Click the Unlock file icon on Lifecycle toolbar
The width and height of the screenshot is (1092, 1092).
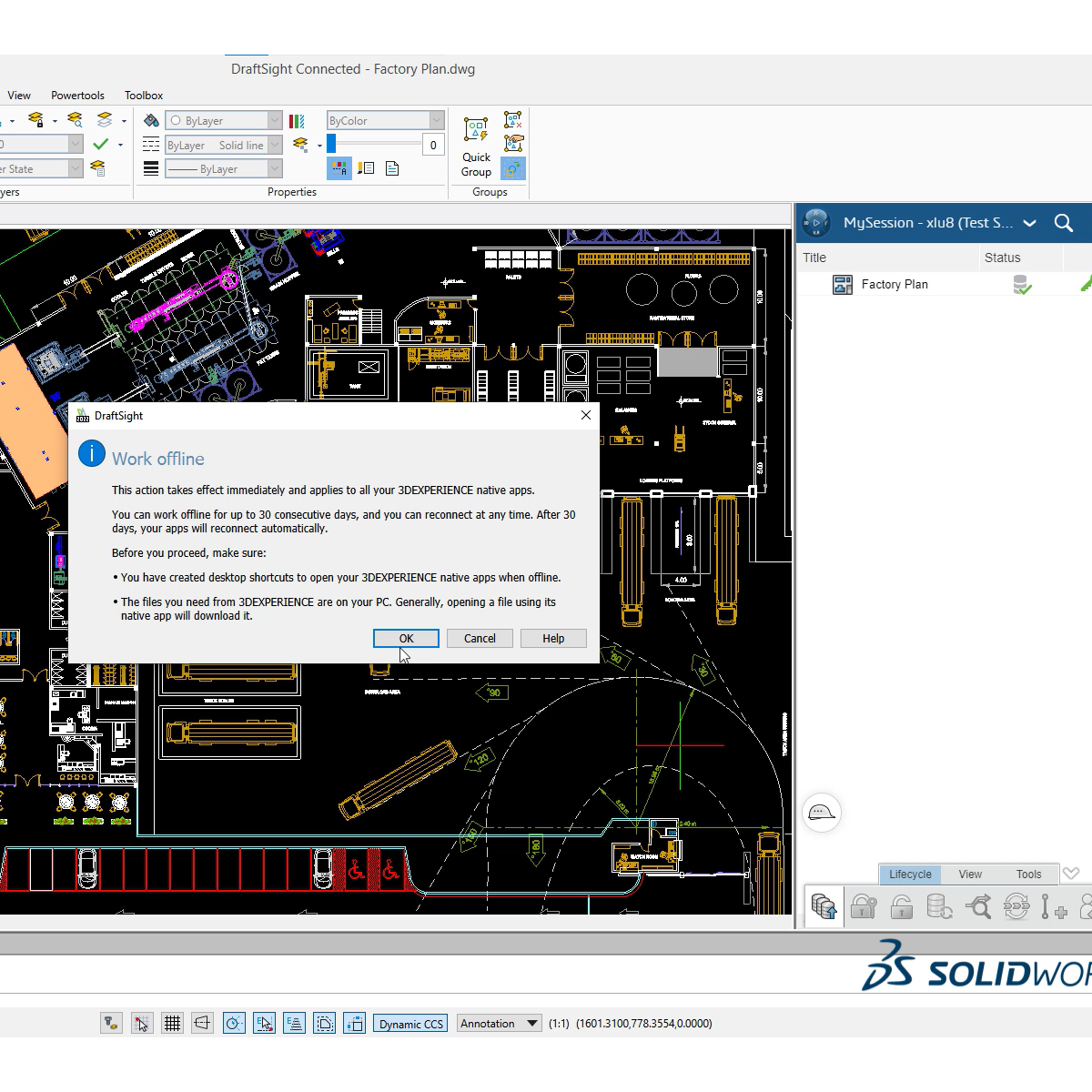coord(901,906)
